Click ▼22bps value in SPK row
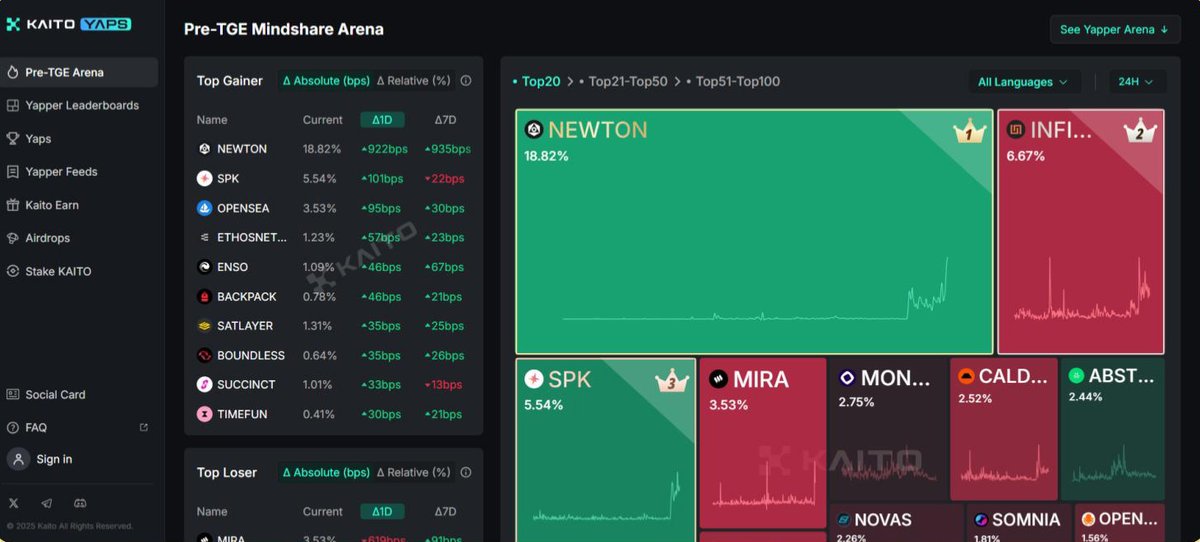This screenshot has width=1200, height=542. 445,179
